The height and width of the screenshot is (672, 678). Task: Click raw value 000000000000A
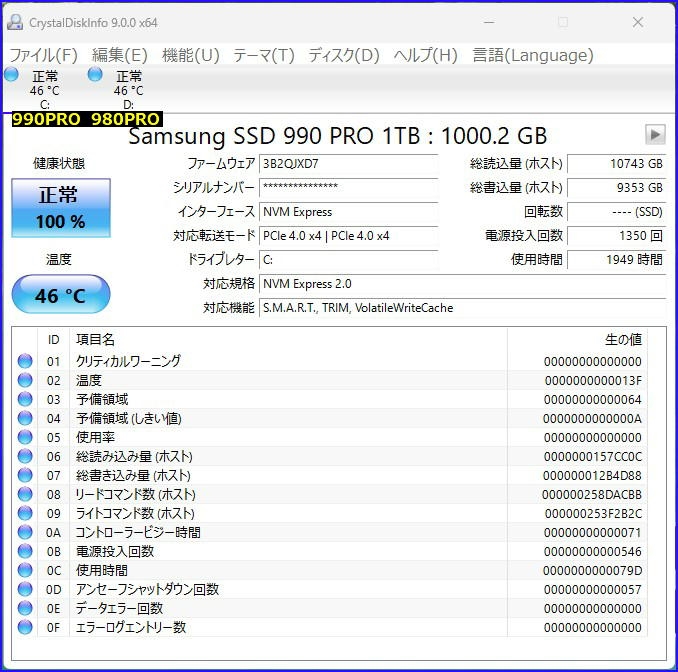[x=592, y=419]
